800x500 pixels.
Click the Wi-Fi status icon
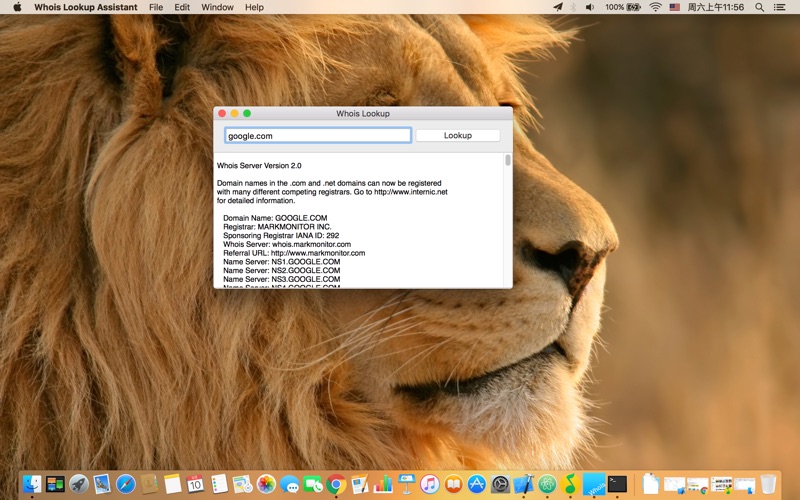(x=655, y=7)
